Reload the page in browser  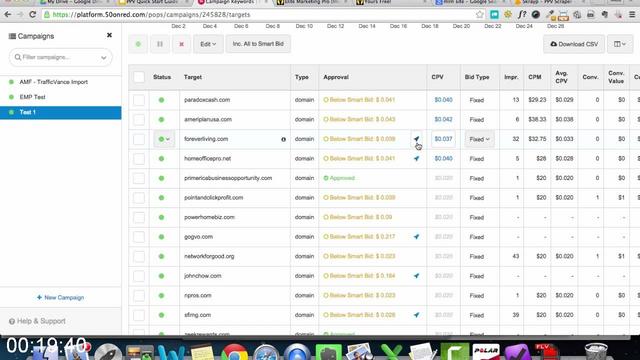pyautogui.click(x=32, y=15)
